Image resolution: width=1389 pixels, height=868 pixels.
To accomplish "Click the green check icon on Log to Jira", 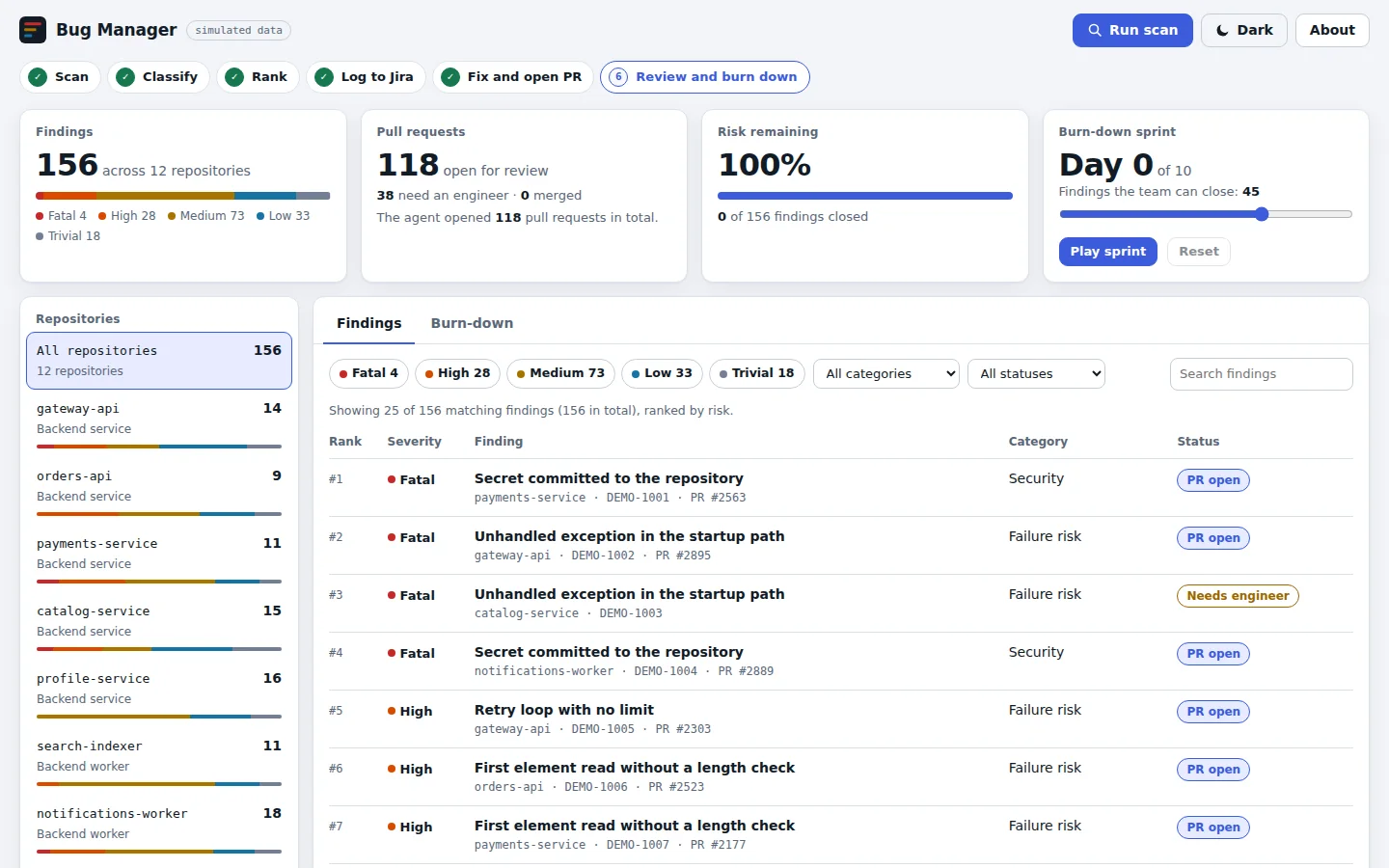I will point(324,77).
